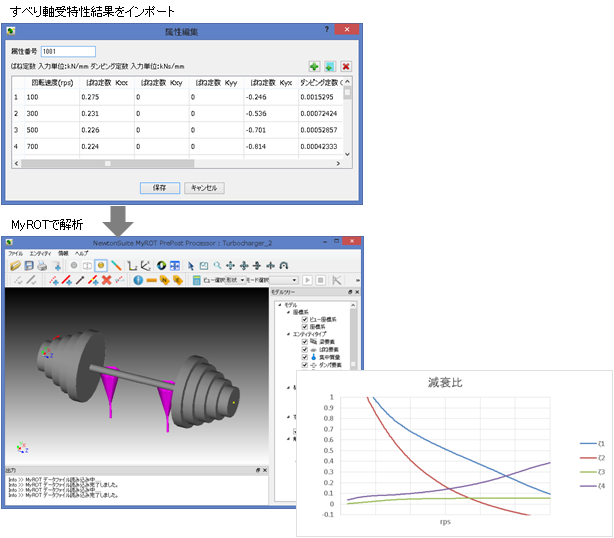
Task: Open the ヘルプ menu
Action: pyautogui.click(x=81, y=253)
